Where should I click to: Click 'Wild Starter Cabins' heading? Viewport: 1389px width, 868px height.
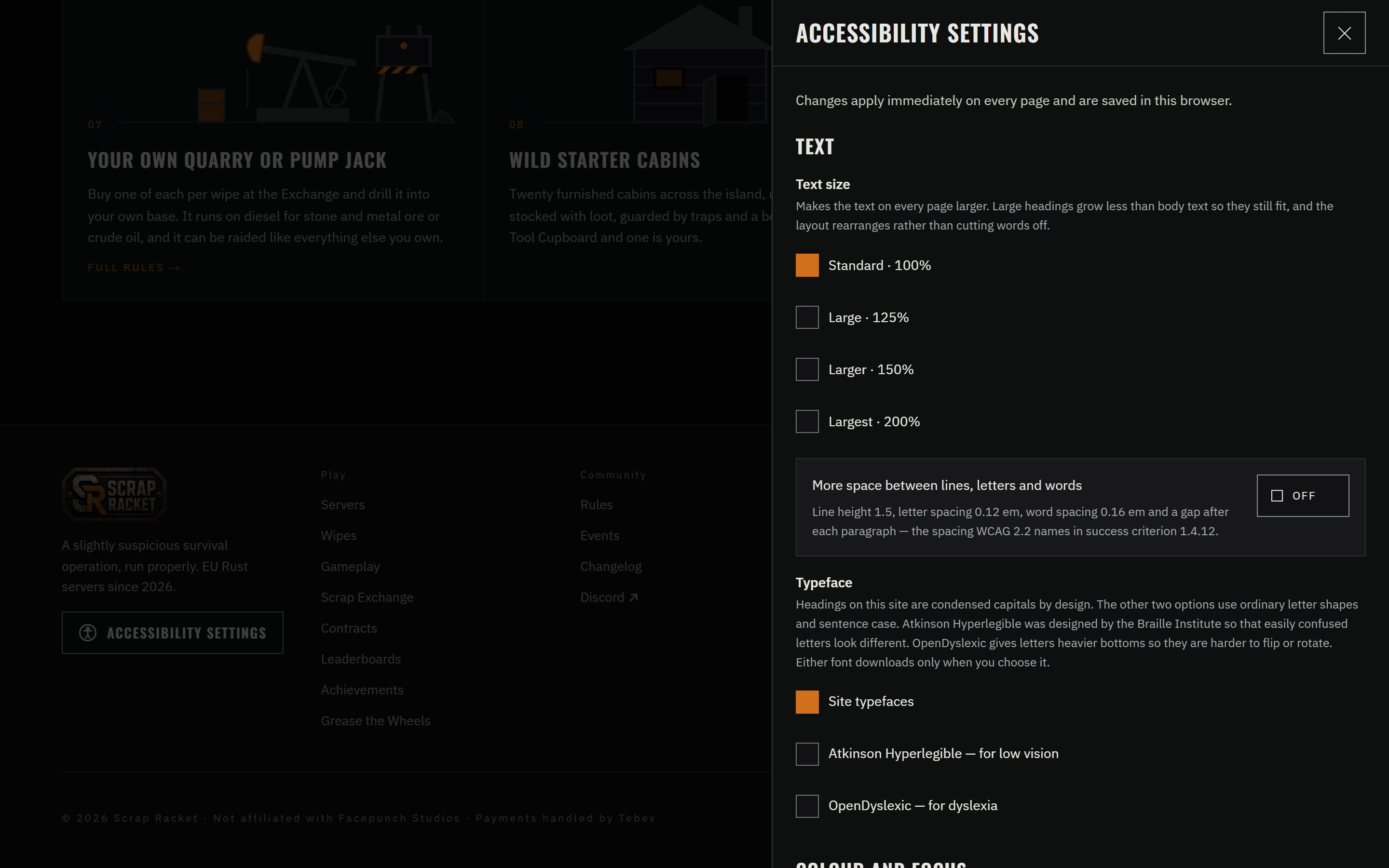click(x=604, y=160)
